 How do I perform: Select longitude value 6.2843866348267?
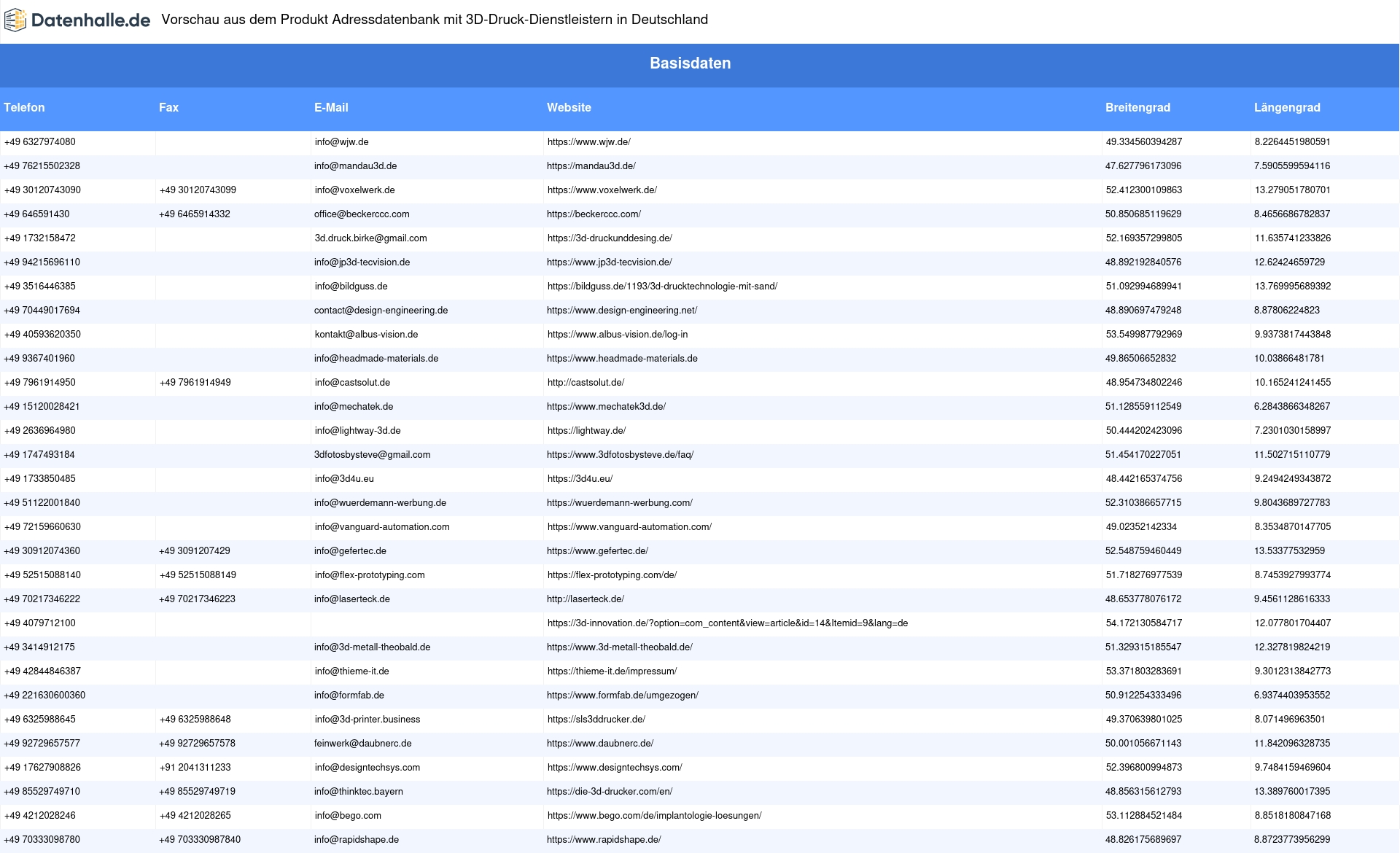click(1292, 407)
